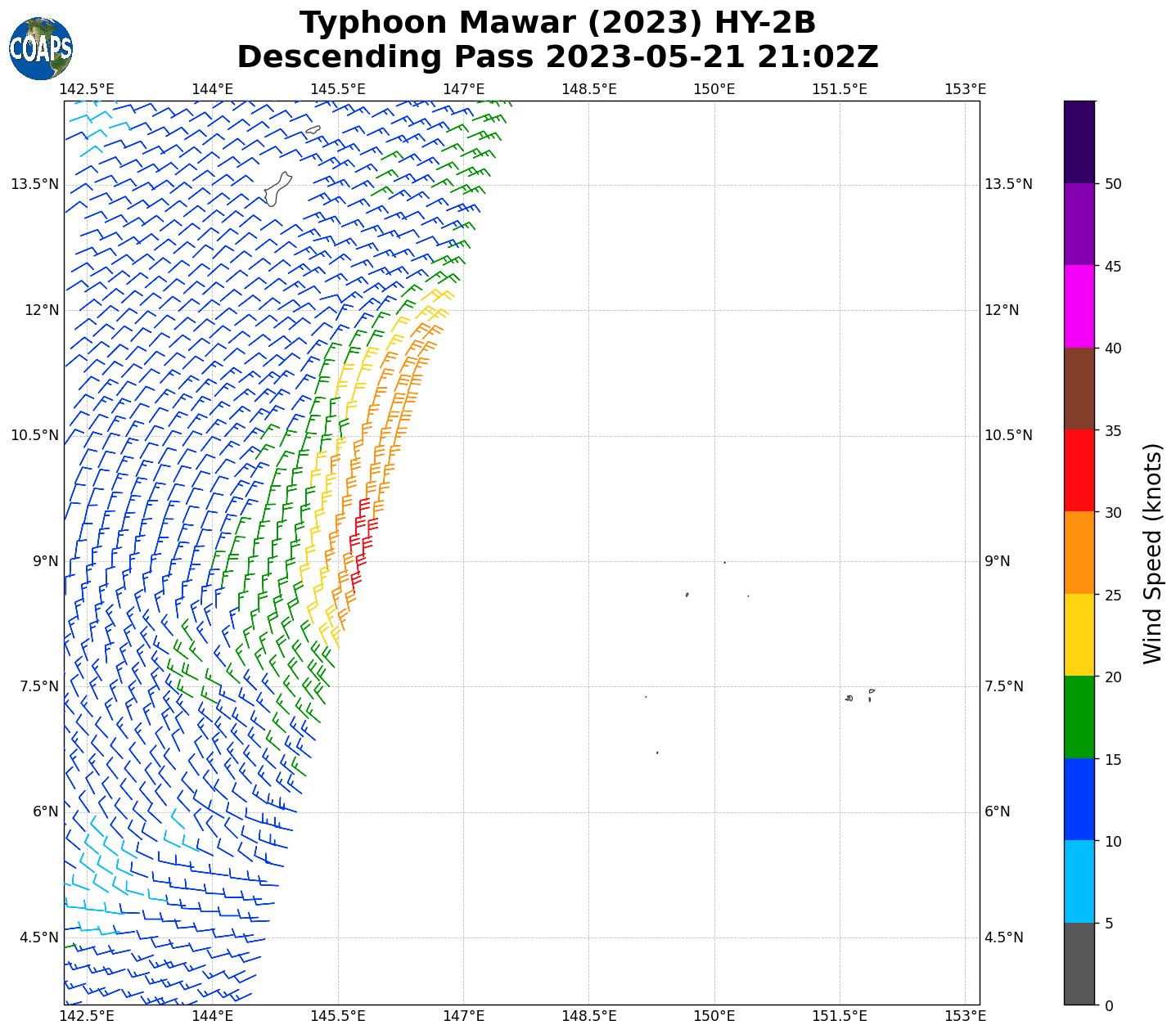Choose the yellow 20-25 knot colorbar segment
This screenshot has height=1034, width=1176.
[x=1079, y=635]
